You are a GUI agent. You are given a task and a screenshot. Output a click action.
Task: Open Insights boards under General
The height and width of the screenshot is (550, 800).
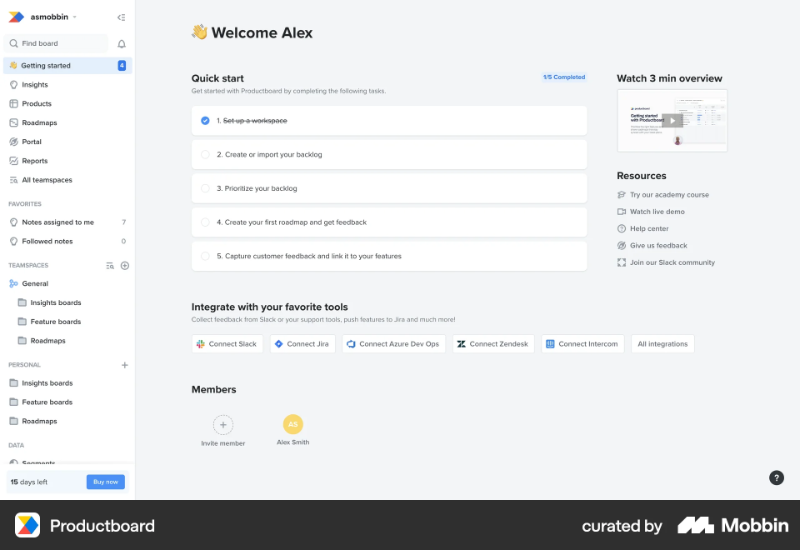[56, 303]
